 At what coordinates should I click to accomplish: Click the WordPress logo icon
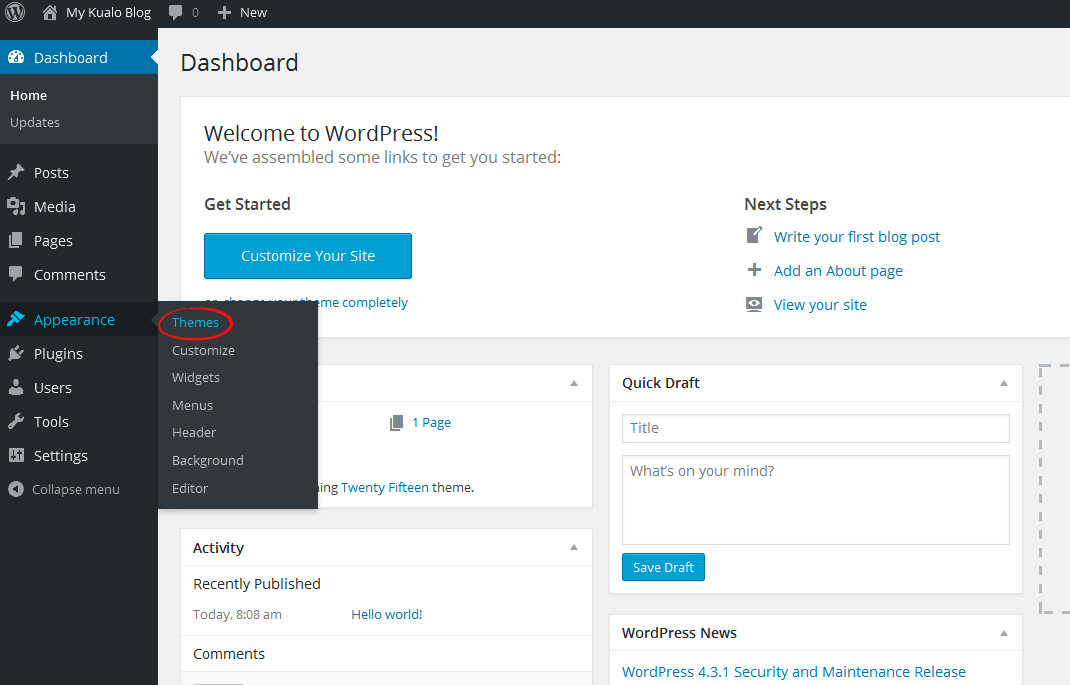click(15, 12)
